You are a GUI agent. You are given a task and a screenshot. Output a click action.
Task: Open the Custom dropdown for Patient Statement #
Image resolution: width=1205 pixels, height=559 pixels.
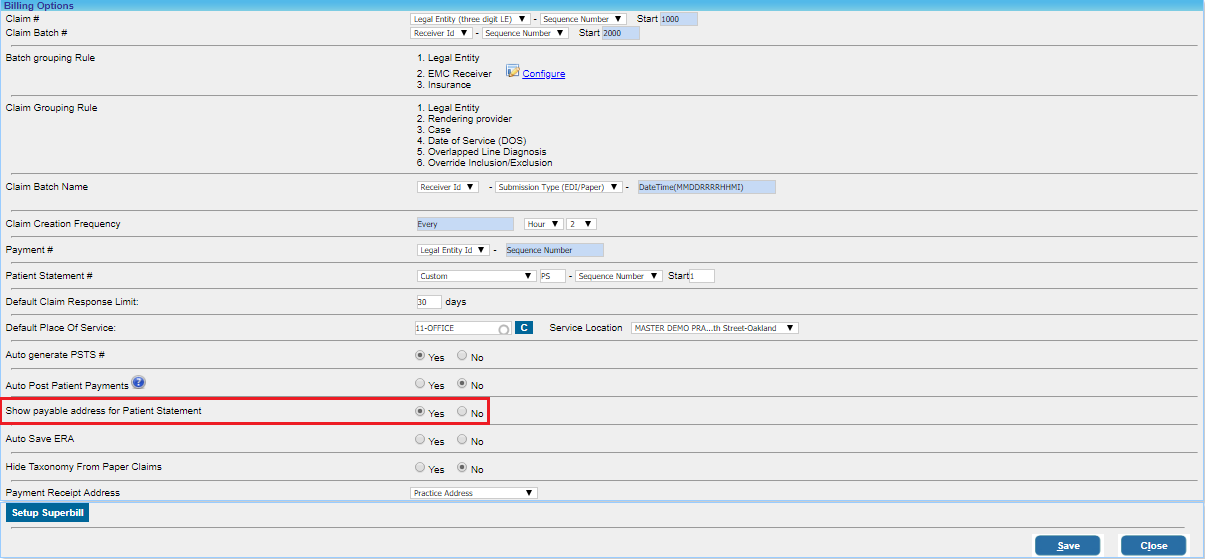click(476, 276)
